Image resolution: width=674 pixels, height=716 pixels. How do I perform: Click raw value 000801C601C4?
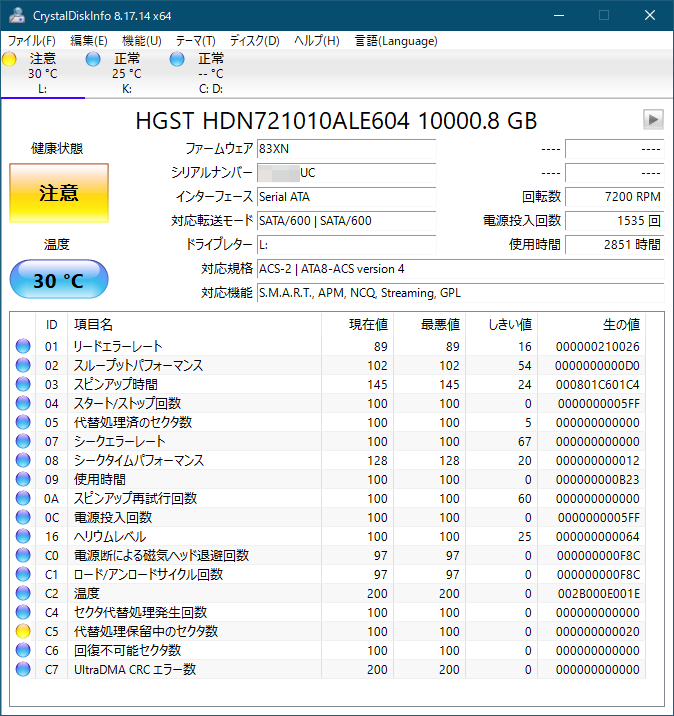[x=597, y=384]
